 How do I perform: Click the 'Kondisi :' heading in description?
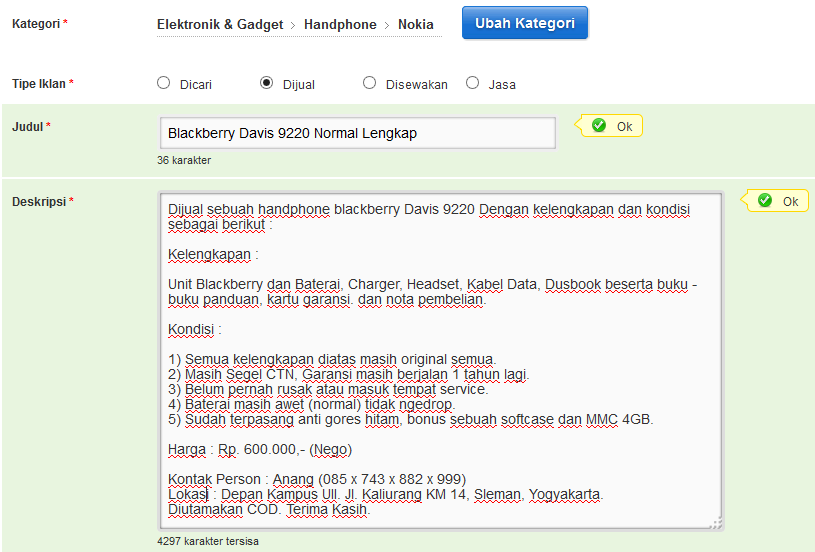[195, 330]
